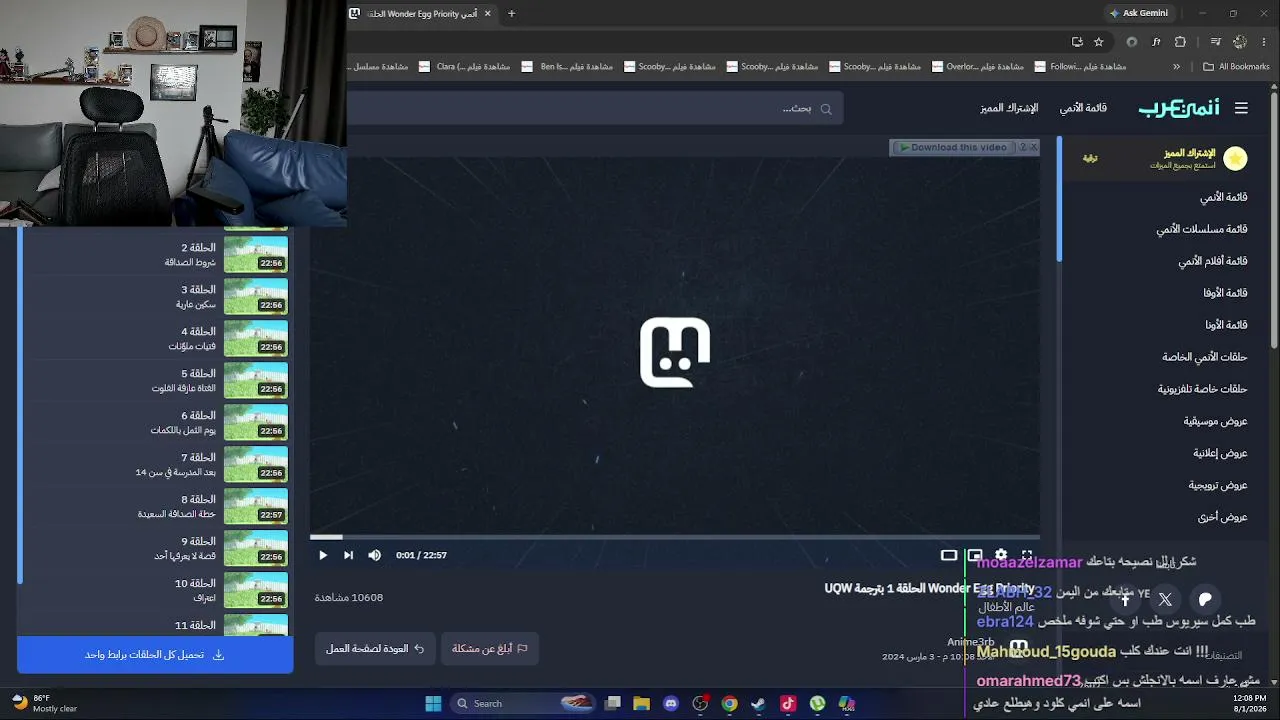
Task: Expand hidden bookmarks overflow chevron
Action: pos(1176,67)
